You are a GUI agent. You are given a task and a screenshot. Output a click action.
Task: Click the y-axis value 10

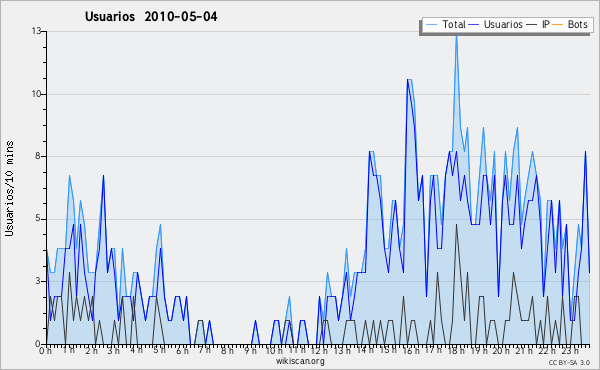[36, 94]
